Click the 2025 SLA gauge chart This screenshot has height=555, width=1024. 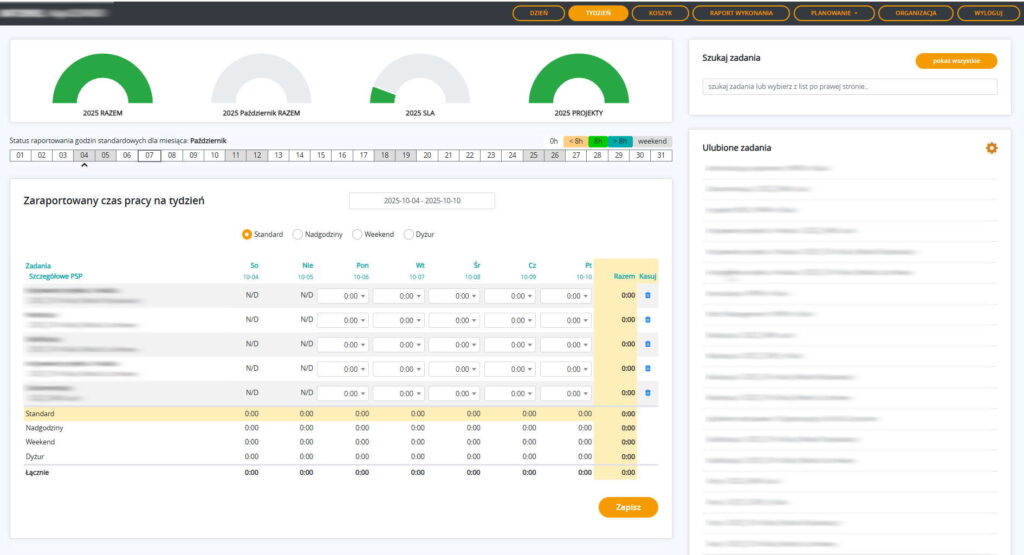[419, 80]
